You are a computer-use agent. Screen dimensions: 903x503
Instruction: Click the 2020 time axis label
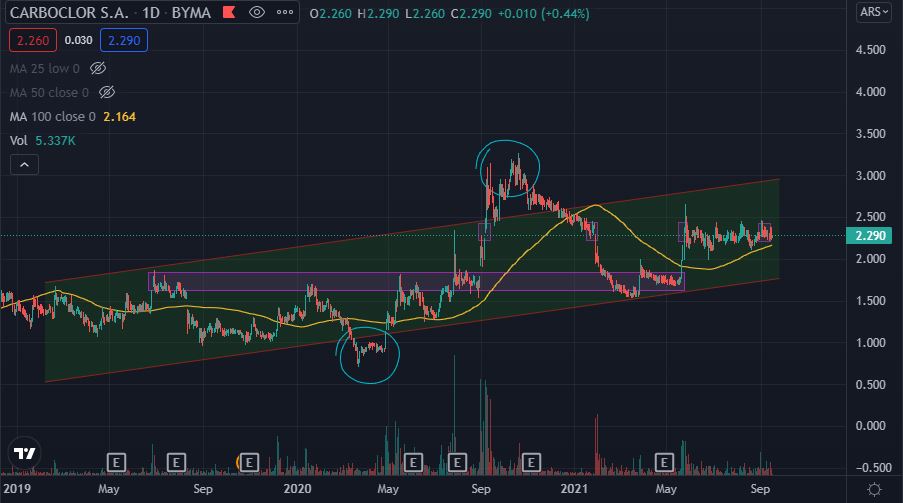click(297, 489)
